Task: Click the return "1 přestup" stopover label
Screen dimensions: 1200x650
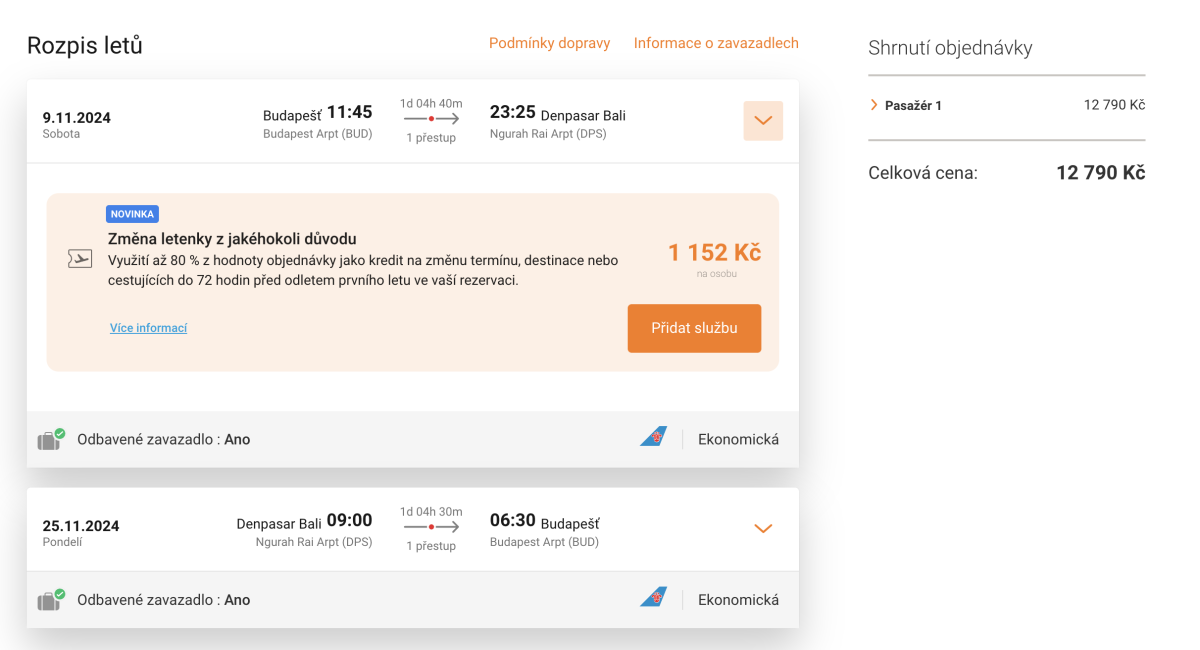Action: 431,546
